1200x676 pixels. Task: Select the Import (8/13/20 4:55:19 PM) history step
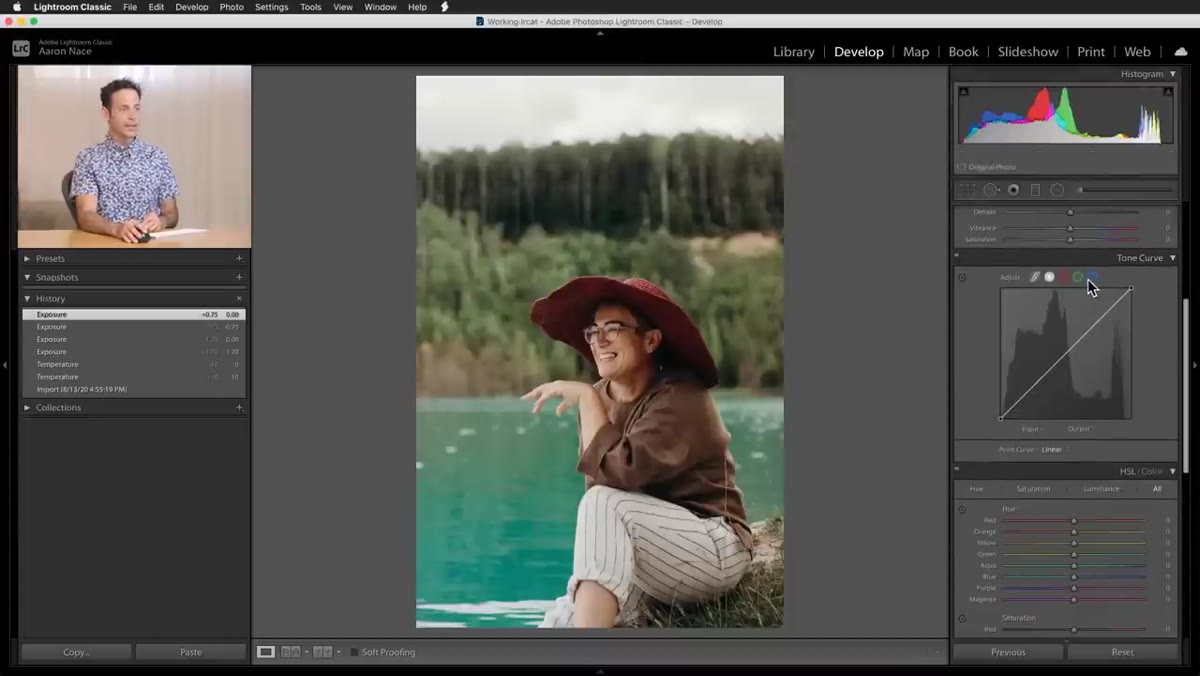[134, 389]
